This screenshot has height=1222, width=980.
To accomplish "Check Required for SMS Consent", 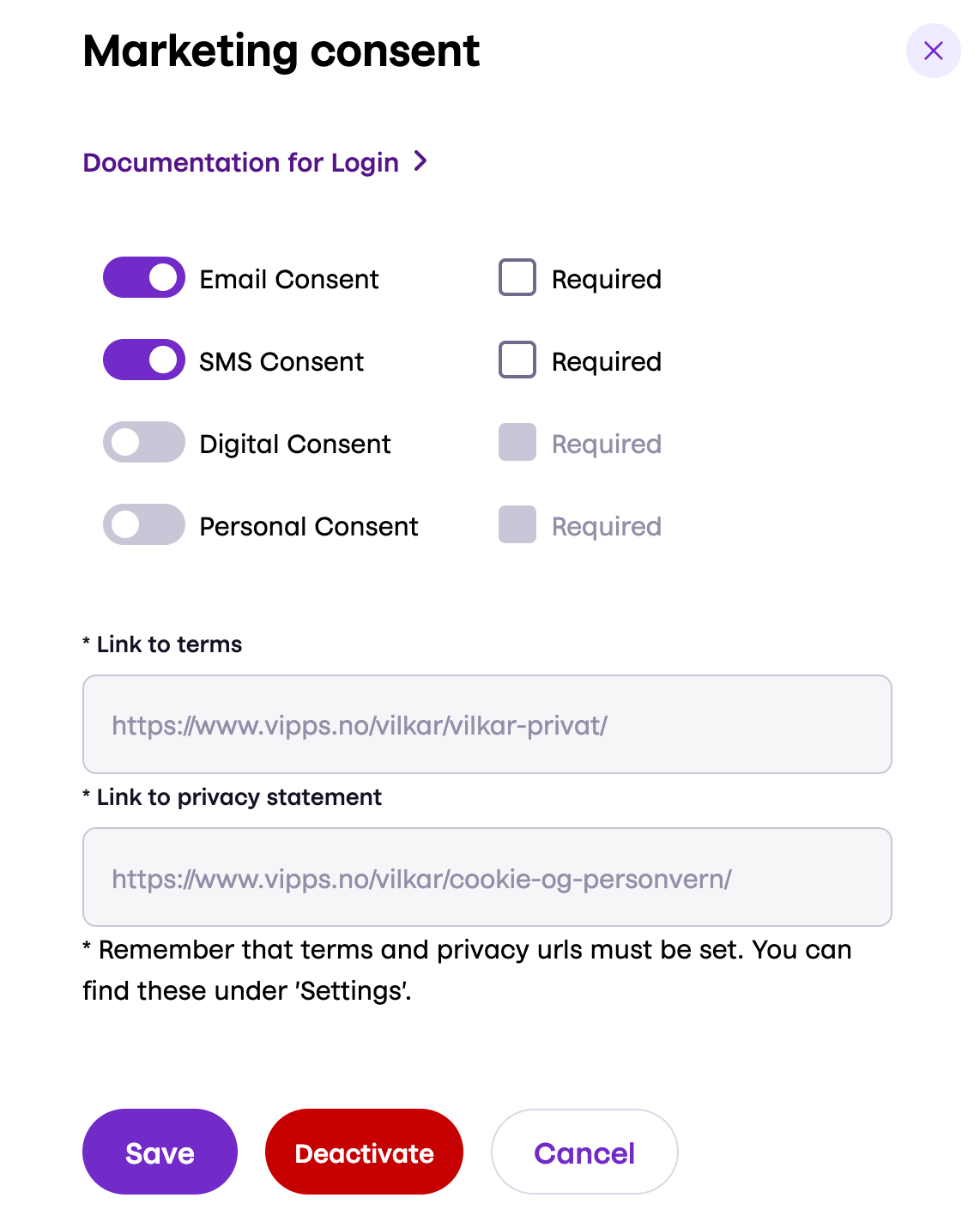I will tap(517, 360).
